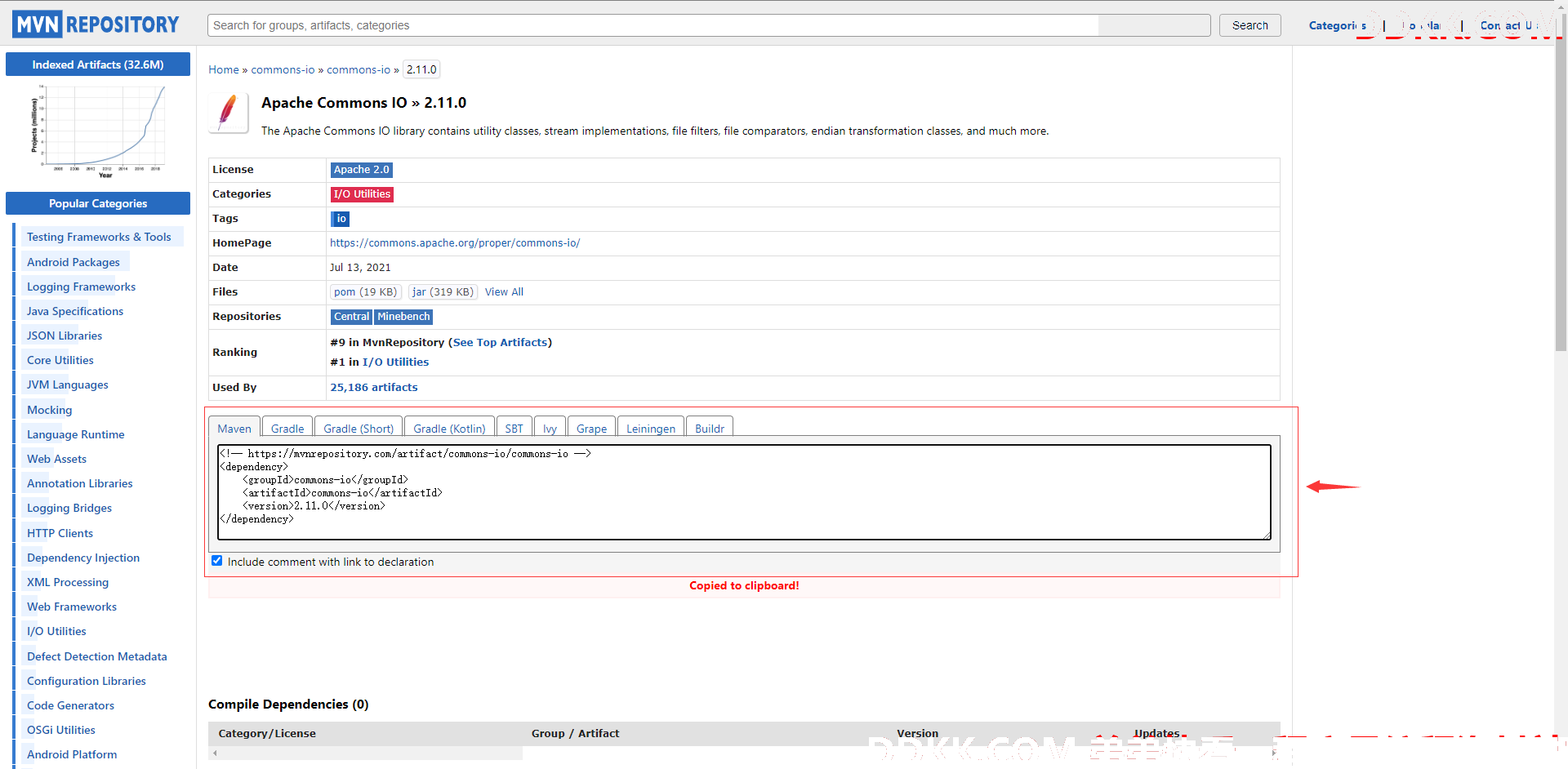
Task: Download the jar (319 KB) file
Action: [443, 291]
